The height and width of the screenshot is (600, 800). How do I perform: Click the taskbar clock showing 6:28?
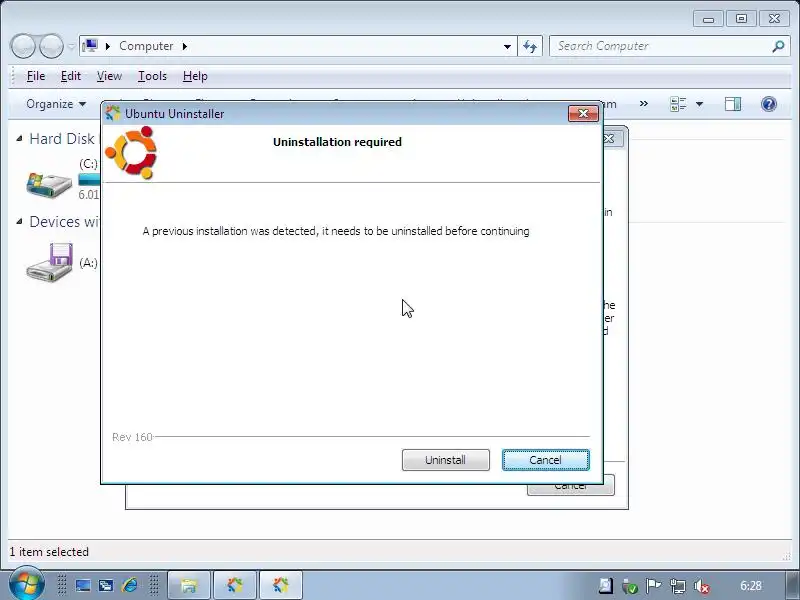click(x=751, y=586)
